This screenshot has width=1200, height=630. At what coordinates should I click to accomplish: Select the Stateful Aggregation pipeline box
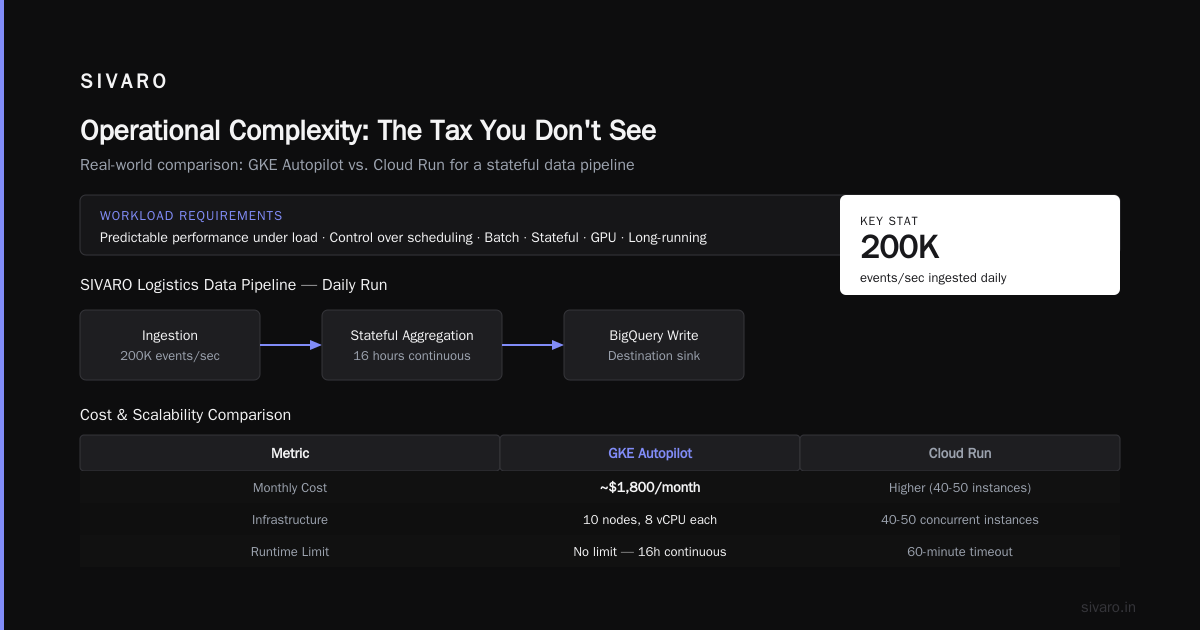412,345
